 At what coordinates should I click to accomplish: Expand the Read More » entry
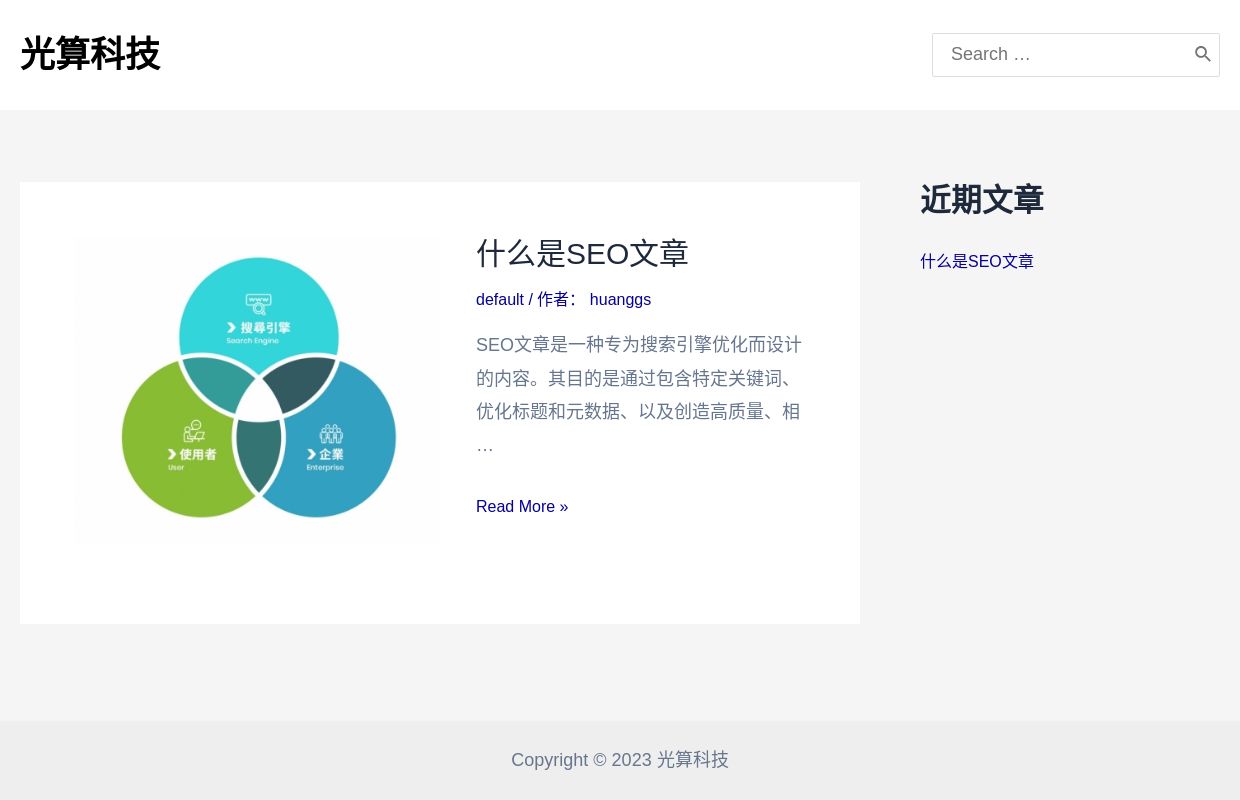(522, 506)
